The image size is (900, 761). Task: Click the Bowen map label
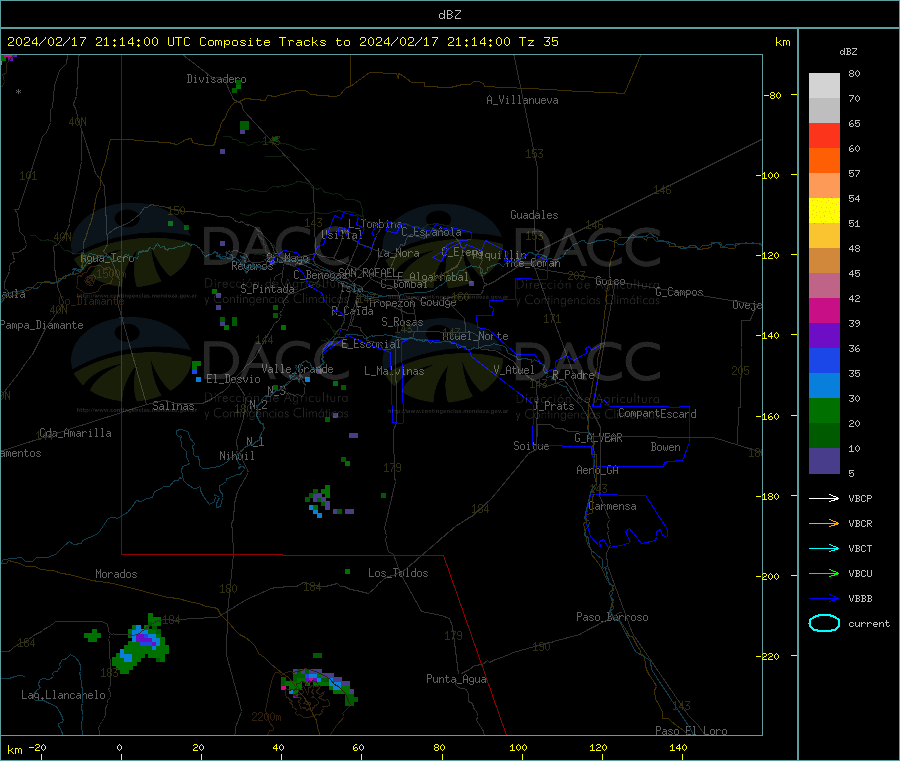click(x=666, y=447)
